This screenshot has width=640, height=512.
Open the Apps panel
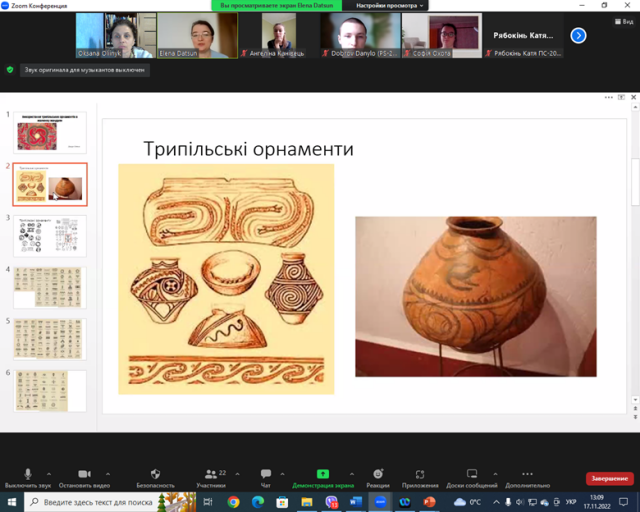click(x=421, y=474)
